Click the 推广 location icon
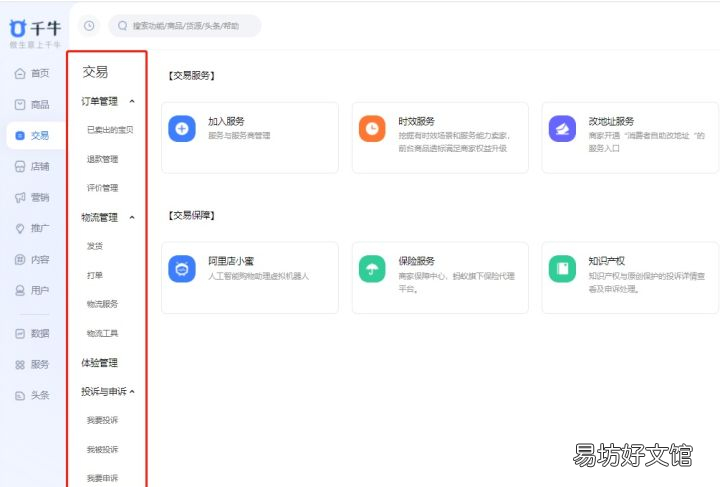 point(20,228)
